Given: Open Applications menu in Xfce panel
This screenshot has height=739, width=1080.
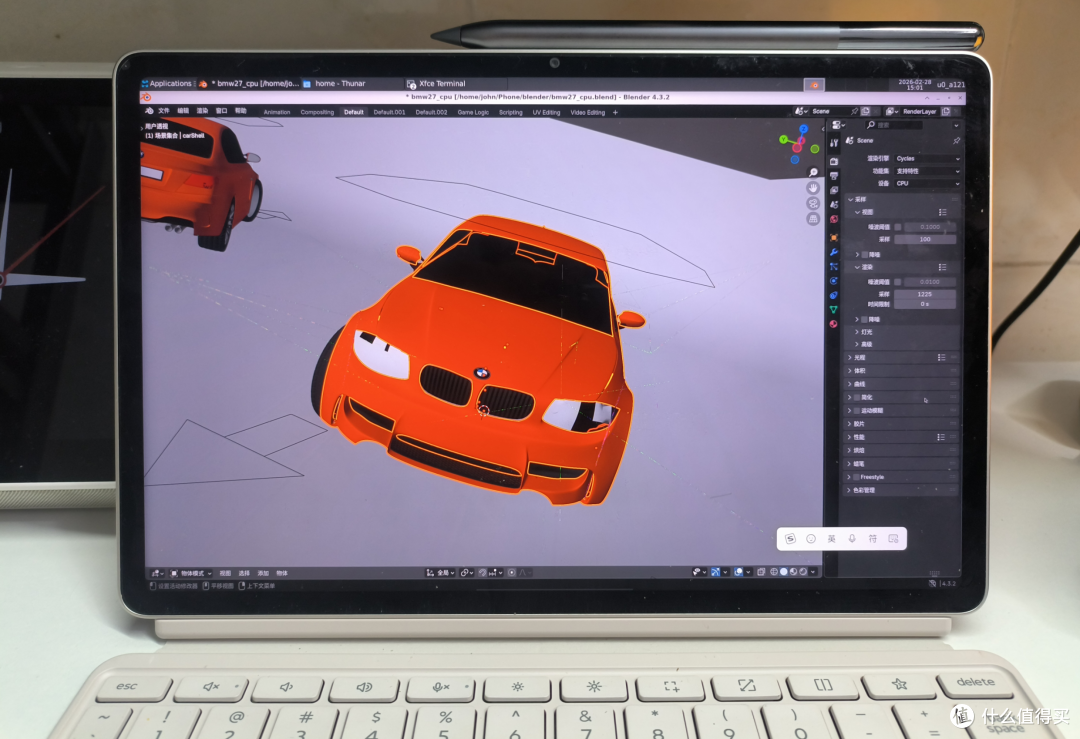Looking at the screenshot, I should (167, 83).
